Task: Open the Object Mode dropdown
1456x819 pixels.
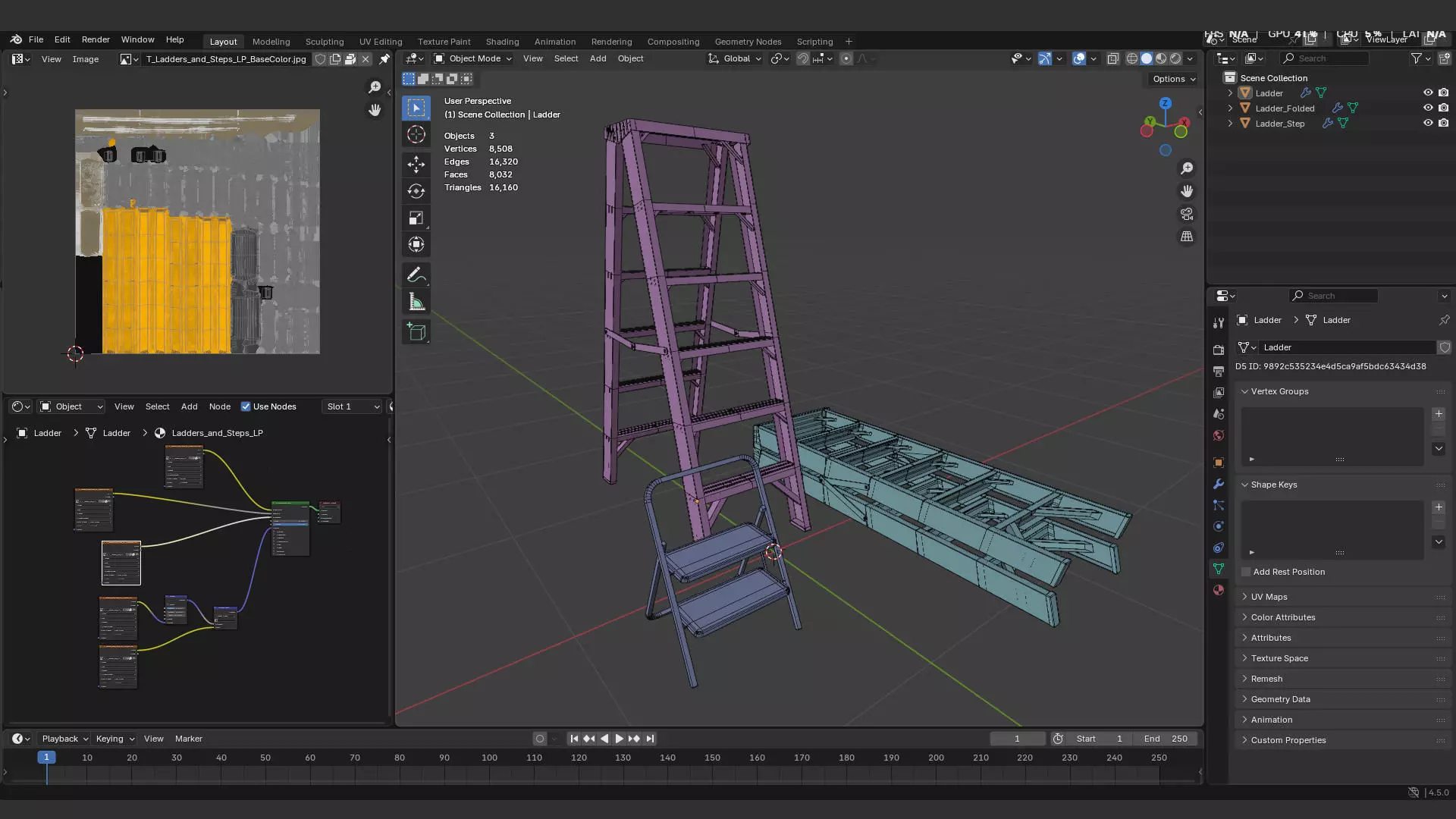Action: 473,58
